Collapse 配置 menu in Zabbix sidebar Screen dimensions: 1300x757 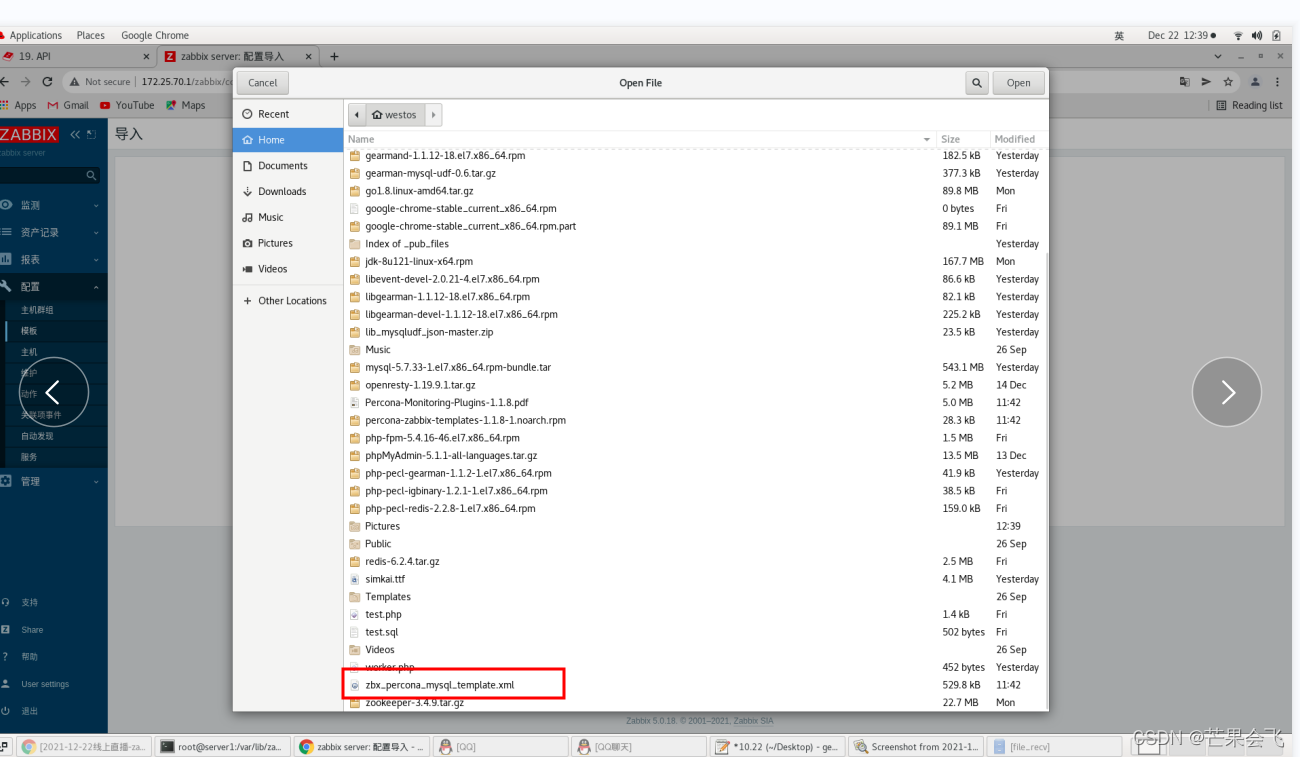pyautogui.click(x=53, y=286)
